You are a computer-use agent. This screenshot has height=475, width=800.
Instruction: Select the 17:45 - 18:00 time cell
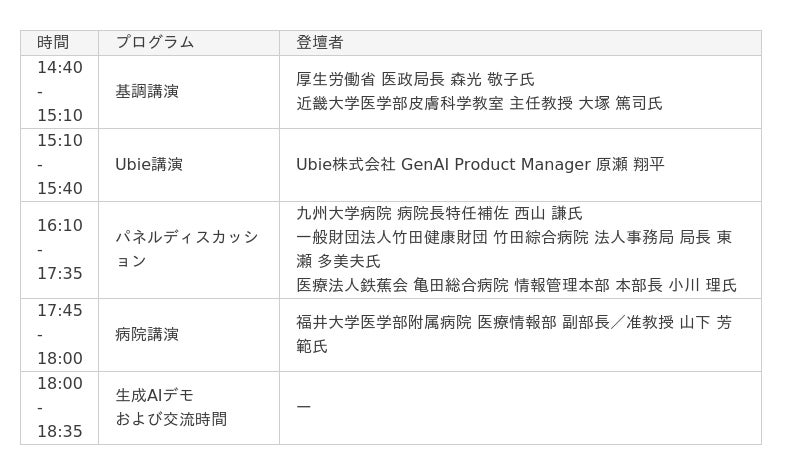coord(59,335)
